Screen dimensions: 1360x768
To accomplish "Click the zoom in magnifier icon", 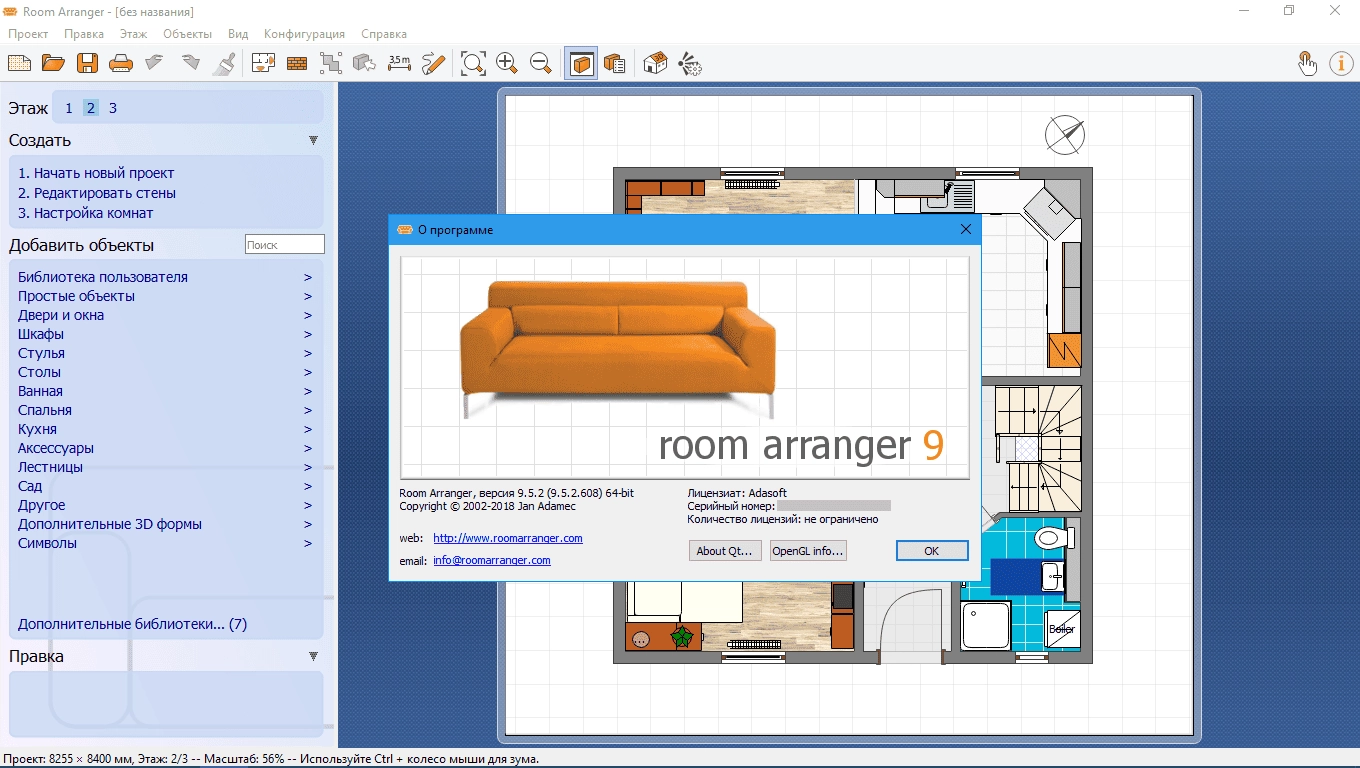I will (507, 63).
